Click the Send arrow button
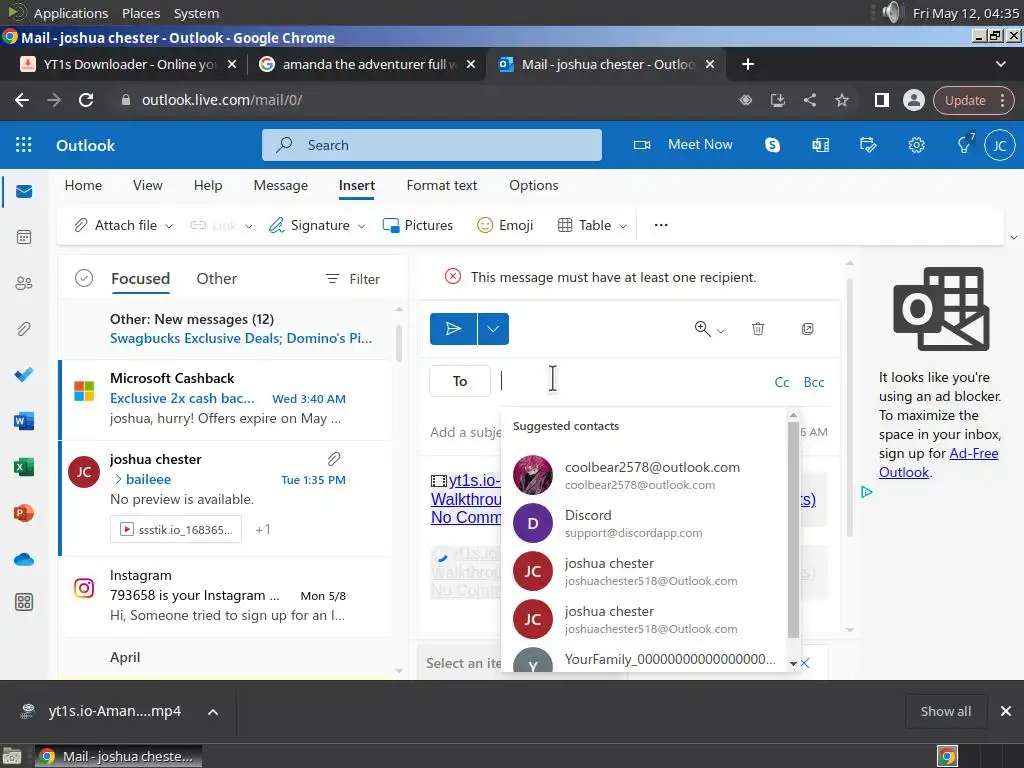Image resolution: width=1024 pixels, height=768 pixels. (453, 328)
